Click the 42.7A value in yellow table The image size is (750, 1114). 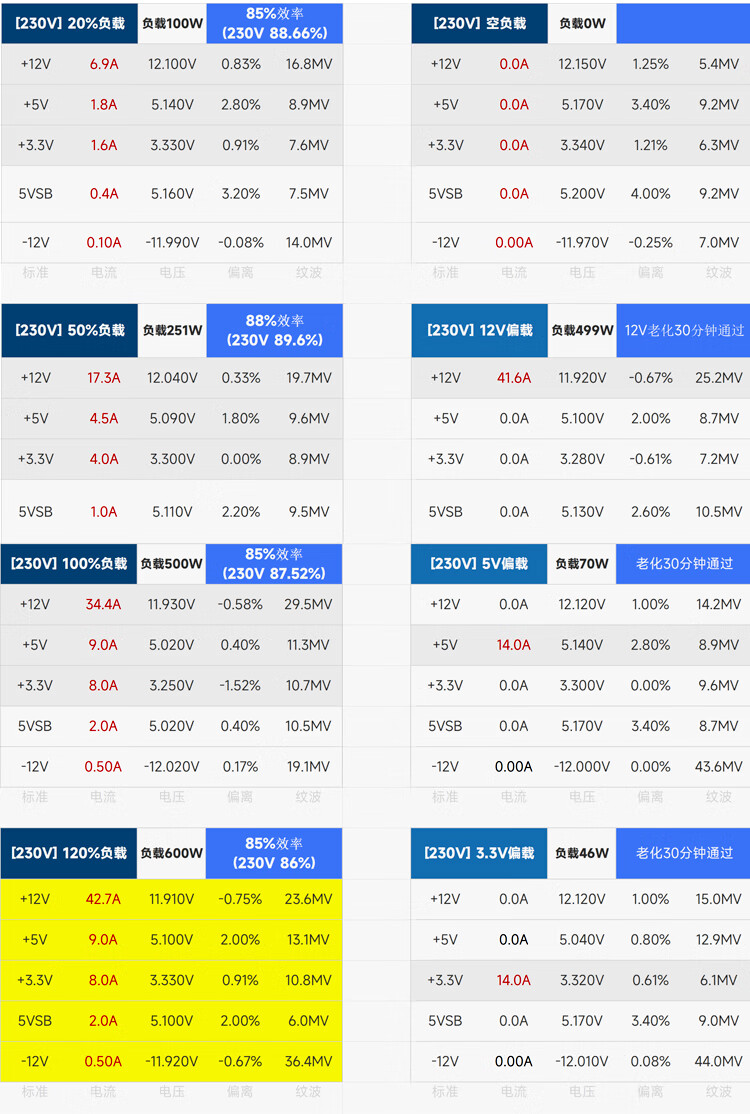tap(103, 899)
